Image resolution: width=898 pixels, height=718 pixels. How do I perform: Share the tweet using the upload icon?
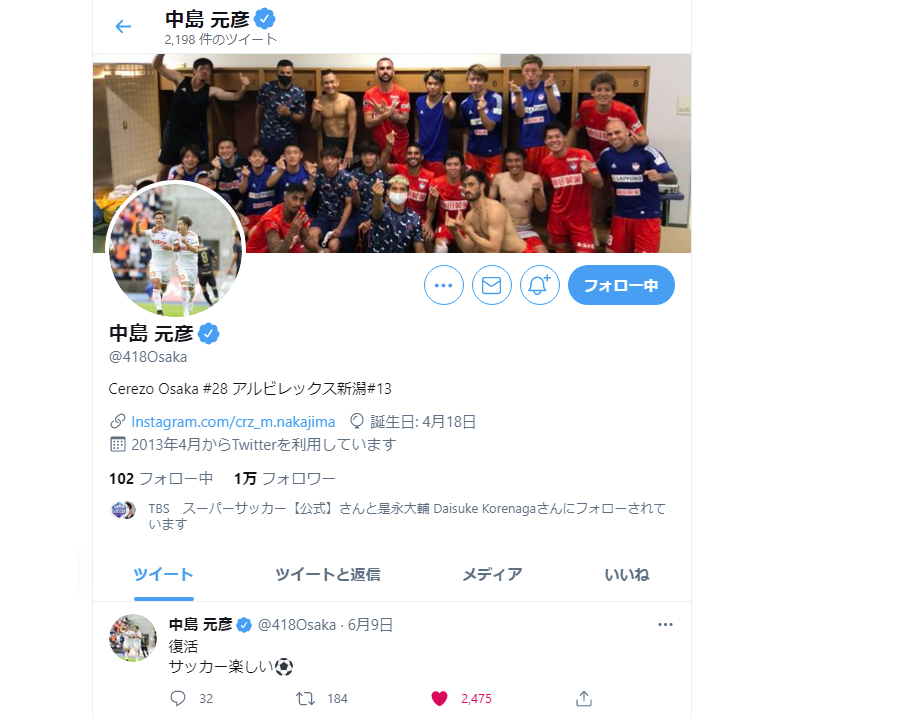pos(584,699)
